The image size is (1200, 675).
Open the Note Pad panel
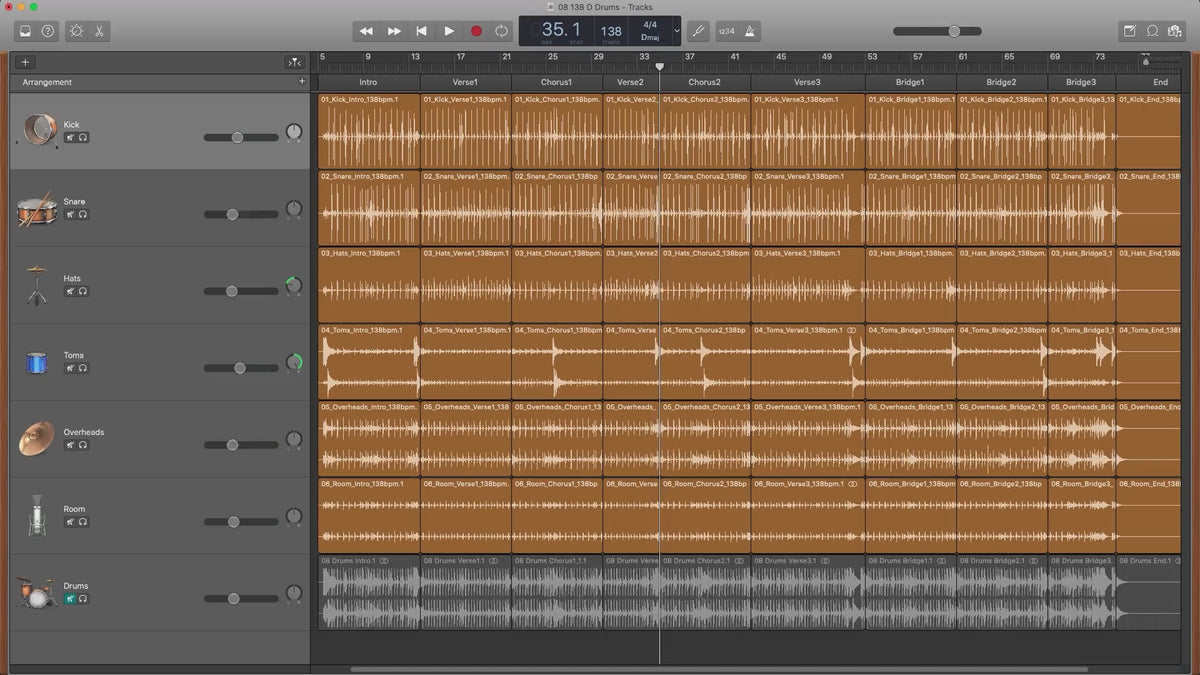(1130, 31)
